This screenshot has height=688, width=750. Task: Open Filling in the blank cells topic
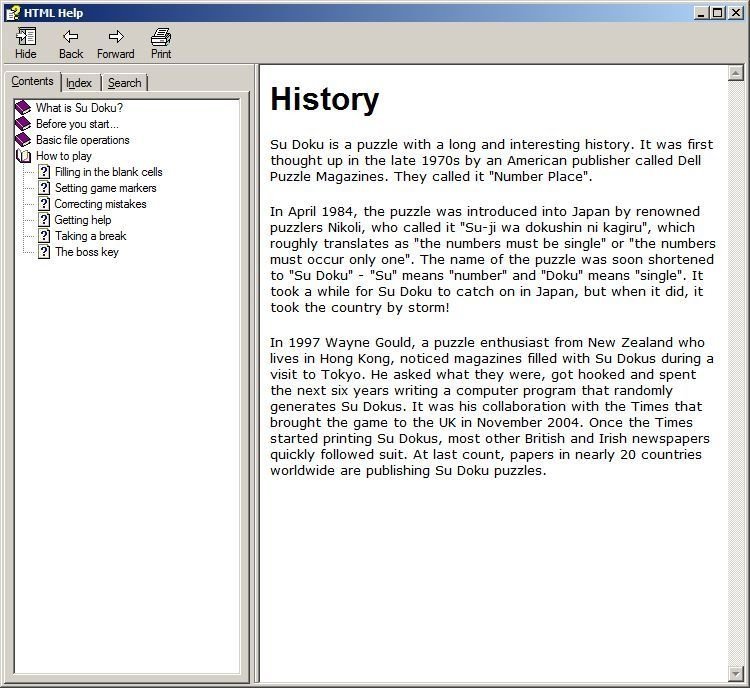point(108,172)
